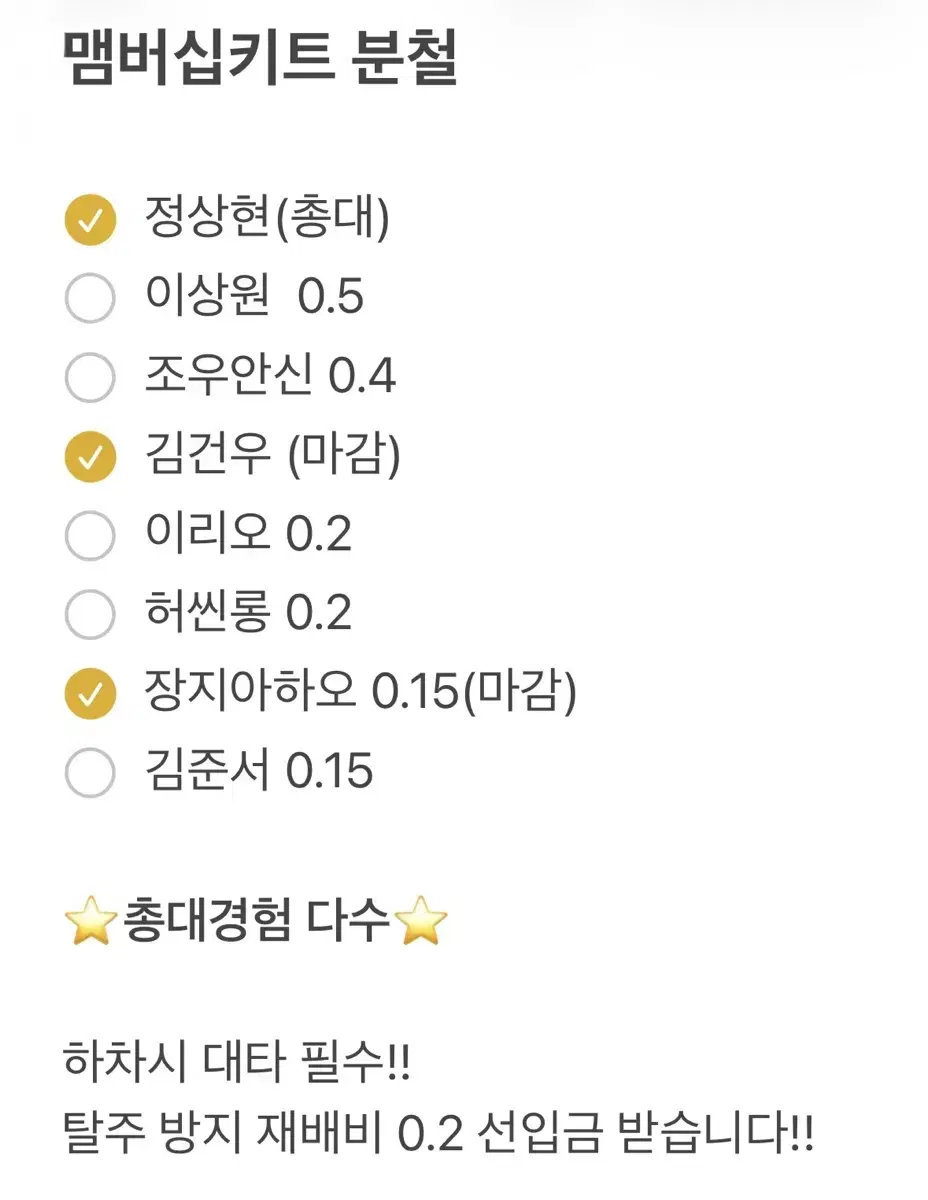This screenshot has width=928, height=1200.
Task: Click the 김준서 0.15 item text
Action: [x=259, y=771]
